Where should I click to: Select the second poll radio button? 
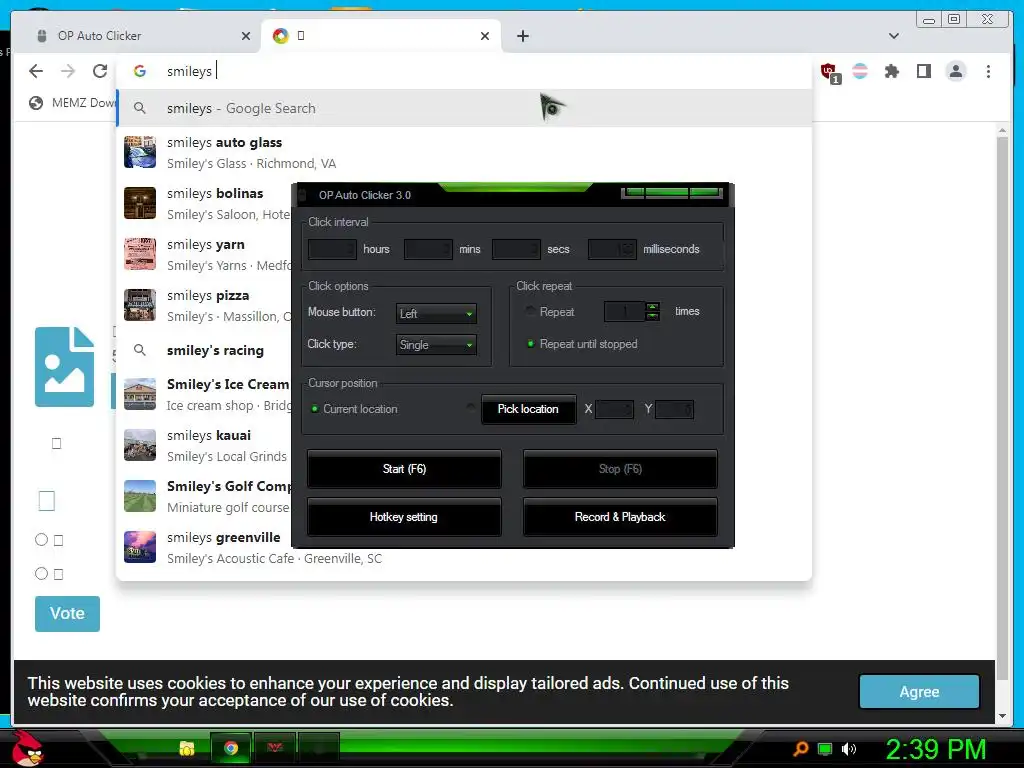(41, 573)
